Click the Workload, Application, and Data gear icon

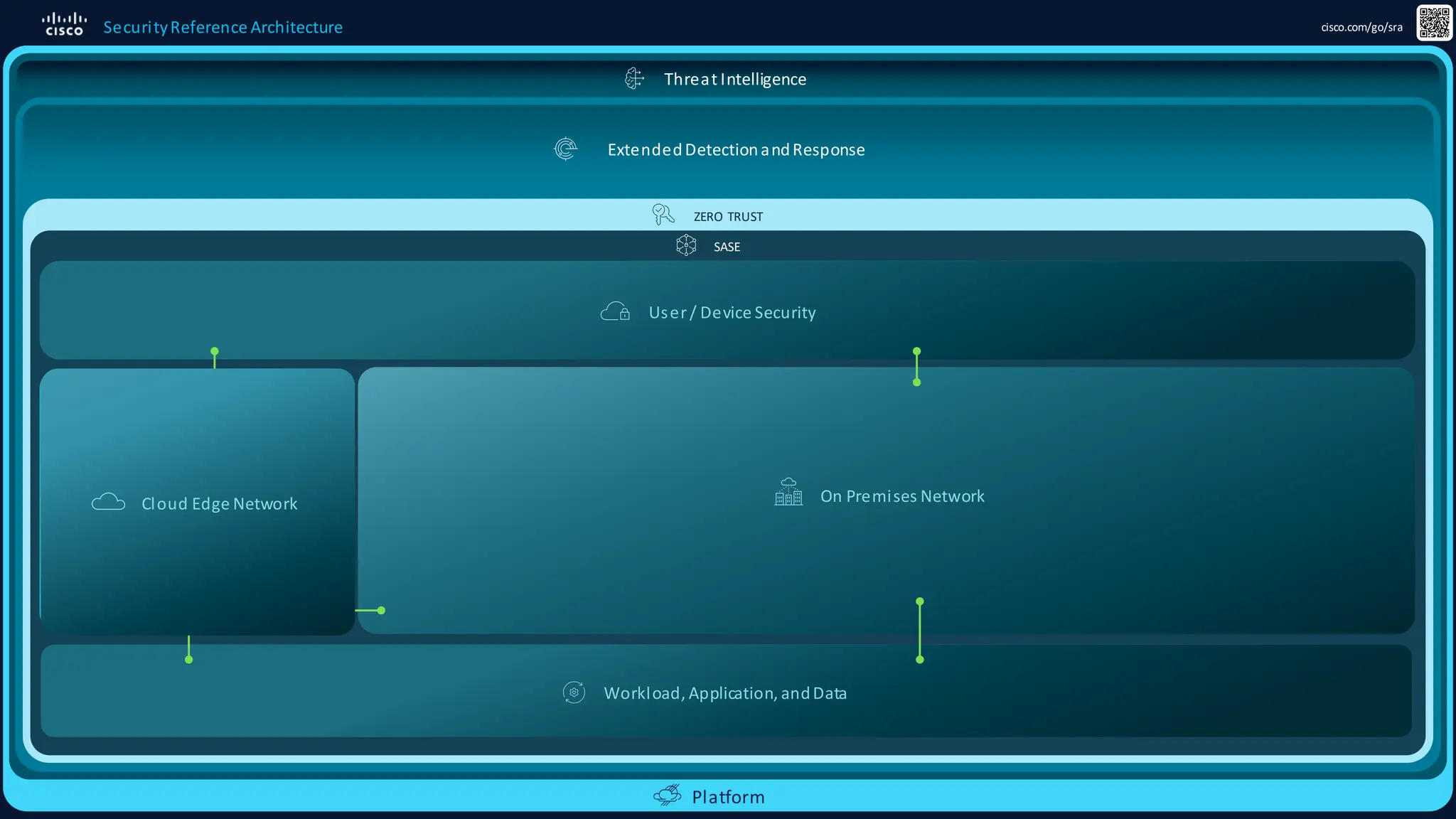(x=574, y=692)
